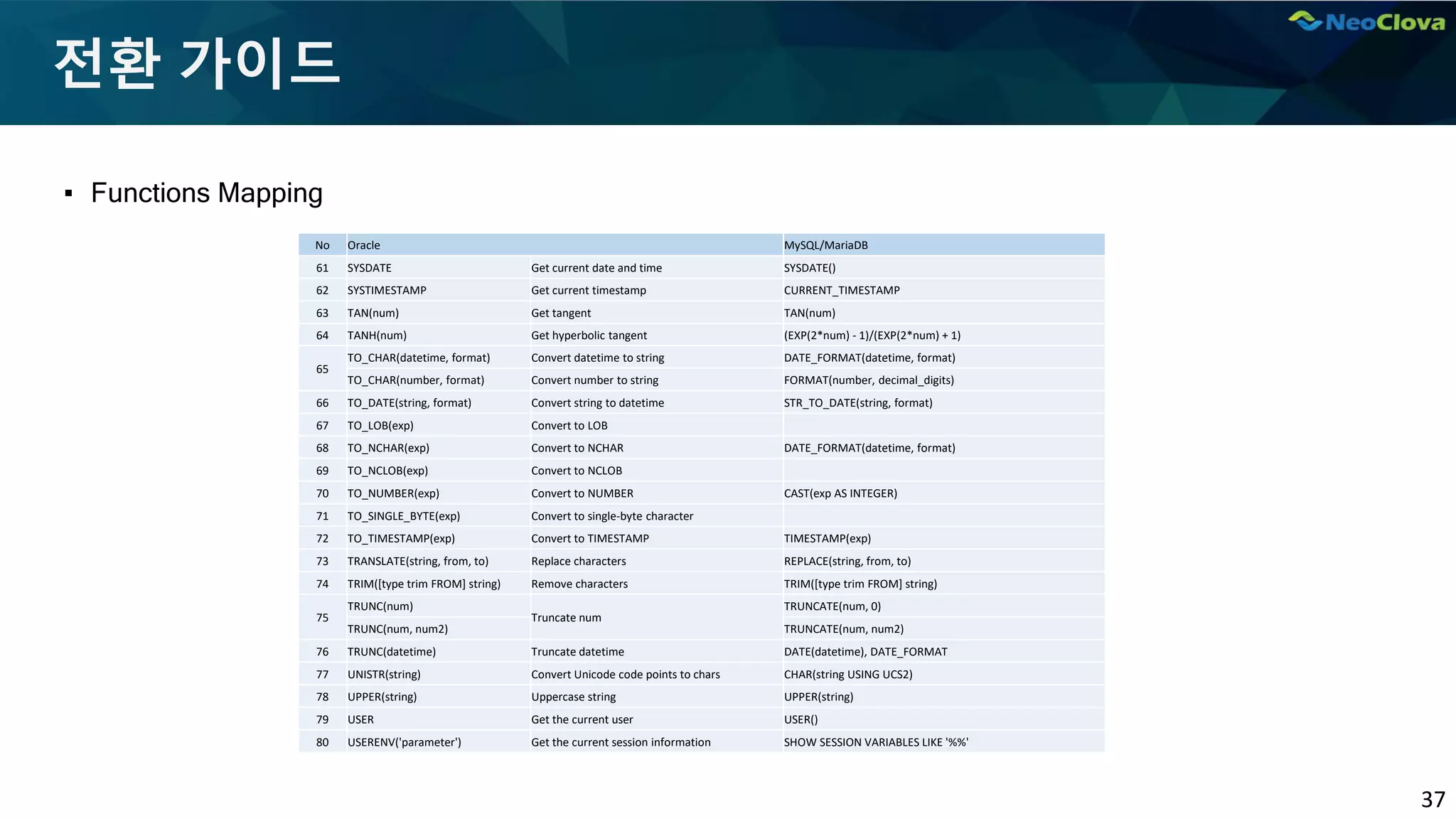Image resolution: width=1456 pixels, height=819 pixels.
Task: Click the No column header
Action: (x=322, y=245)
